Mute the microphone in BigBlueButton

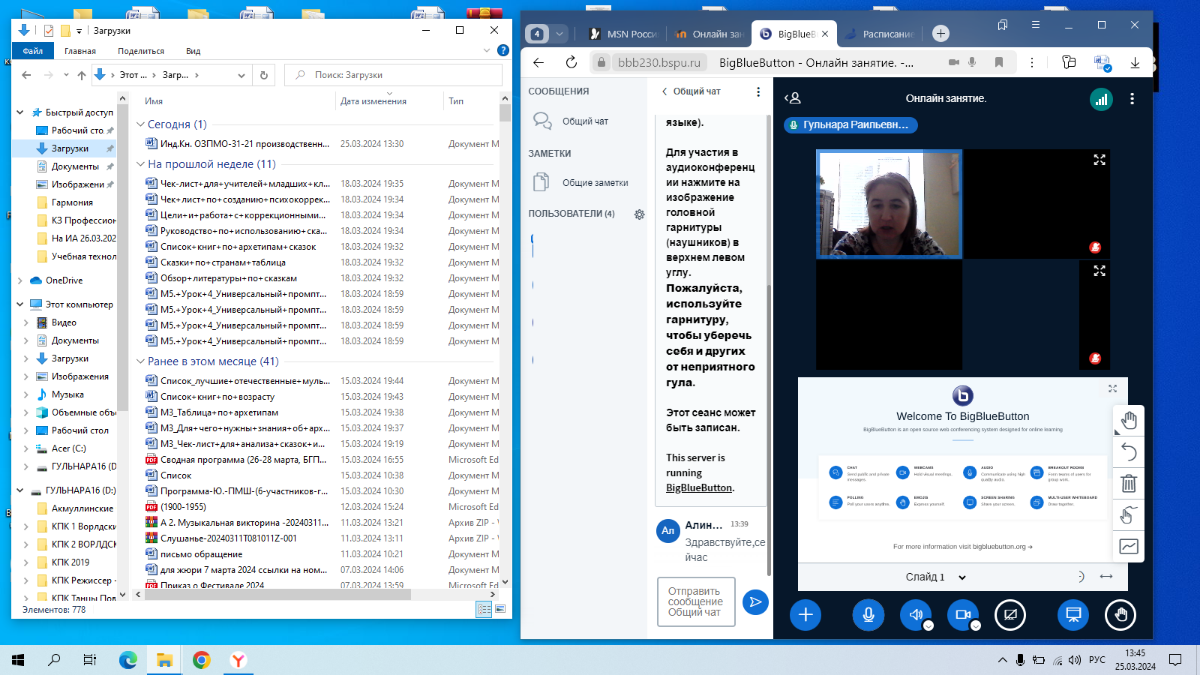point(868,615)
